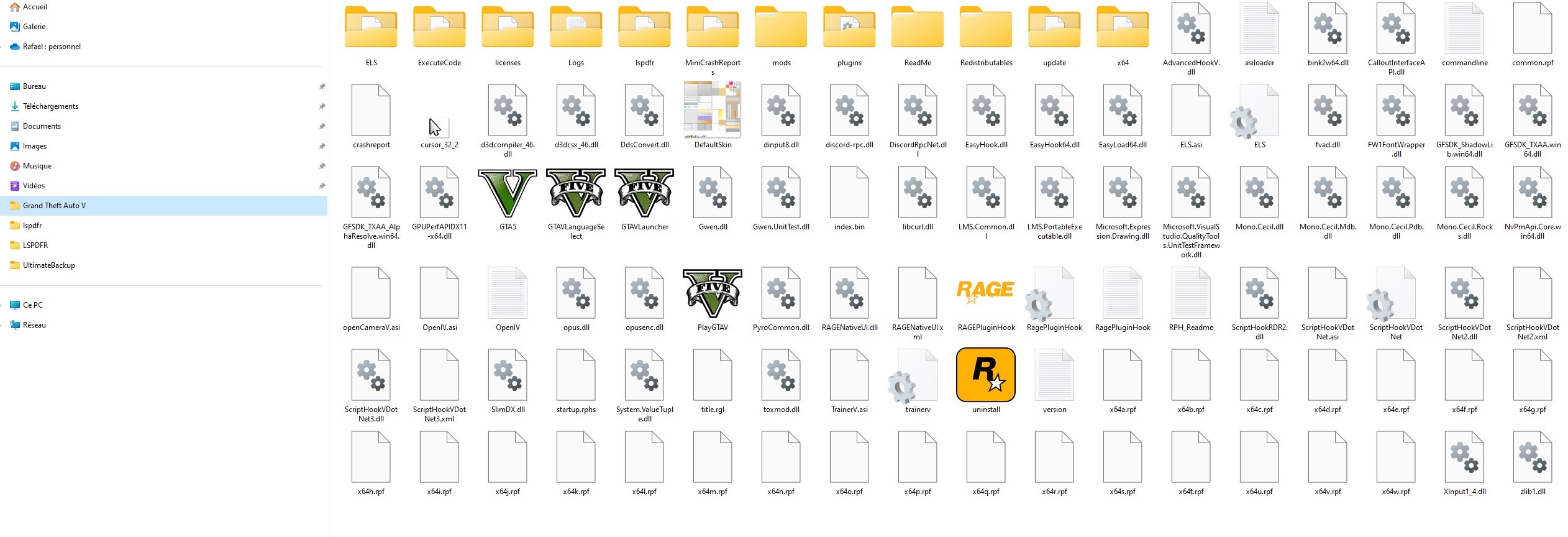The height and width of the screenshot is (537, 1568).
Task: Click the "startup.rphs" file name
Action: 576,410
